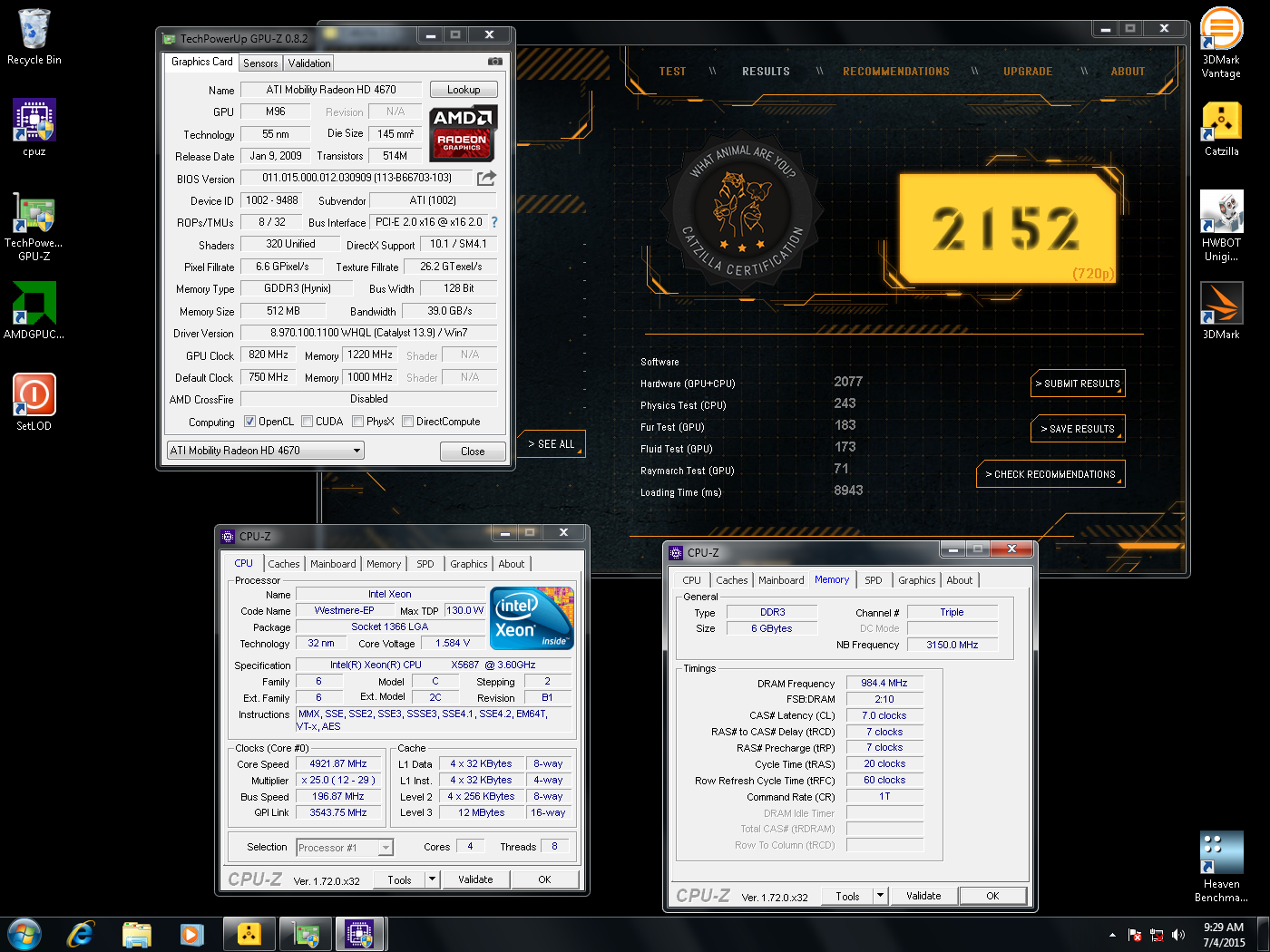Switch to the Sensors tab in GPU-Z
The height and width of the screenshot is (952, 1270).
point(260,63)
